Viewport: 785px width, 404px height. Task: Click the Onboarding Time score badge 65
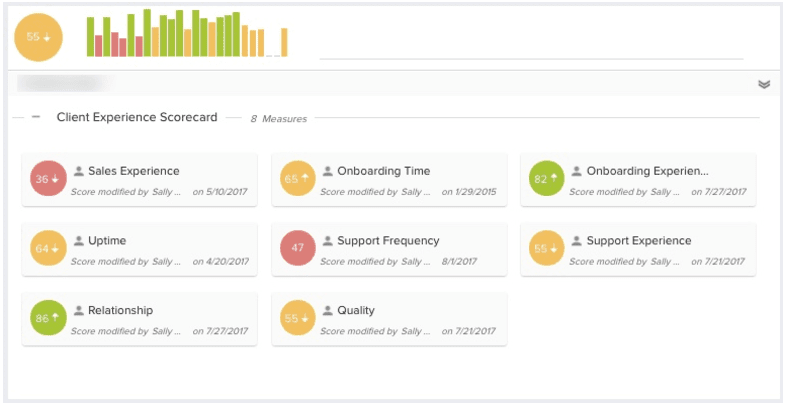pyautogui.click(x=297, y=179)
